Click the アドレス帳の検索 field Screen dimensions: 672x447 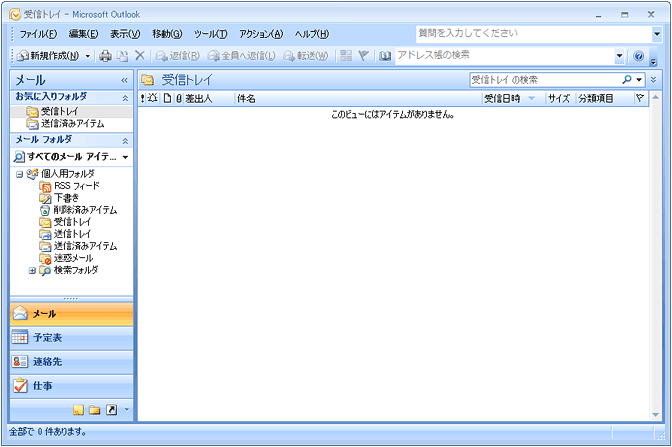505,55
